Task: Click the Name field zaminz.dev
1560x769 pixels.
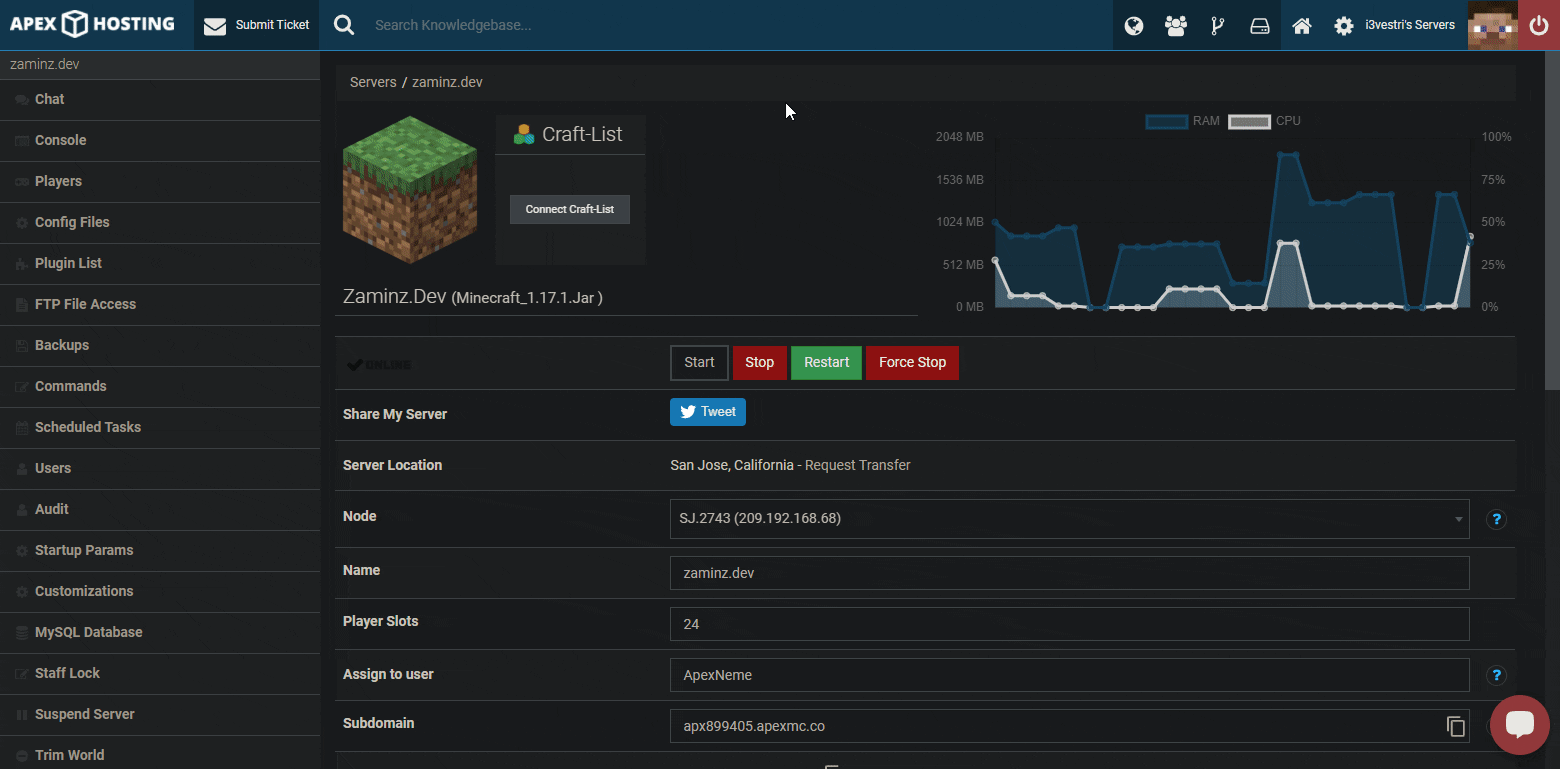Action: (1070, 573)
